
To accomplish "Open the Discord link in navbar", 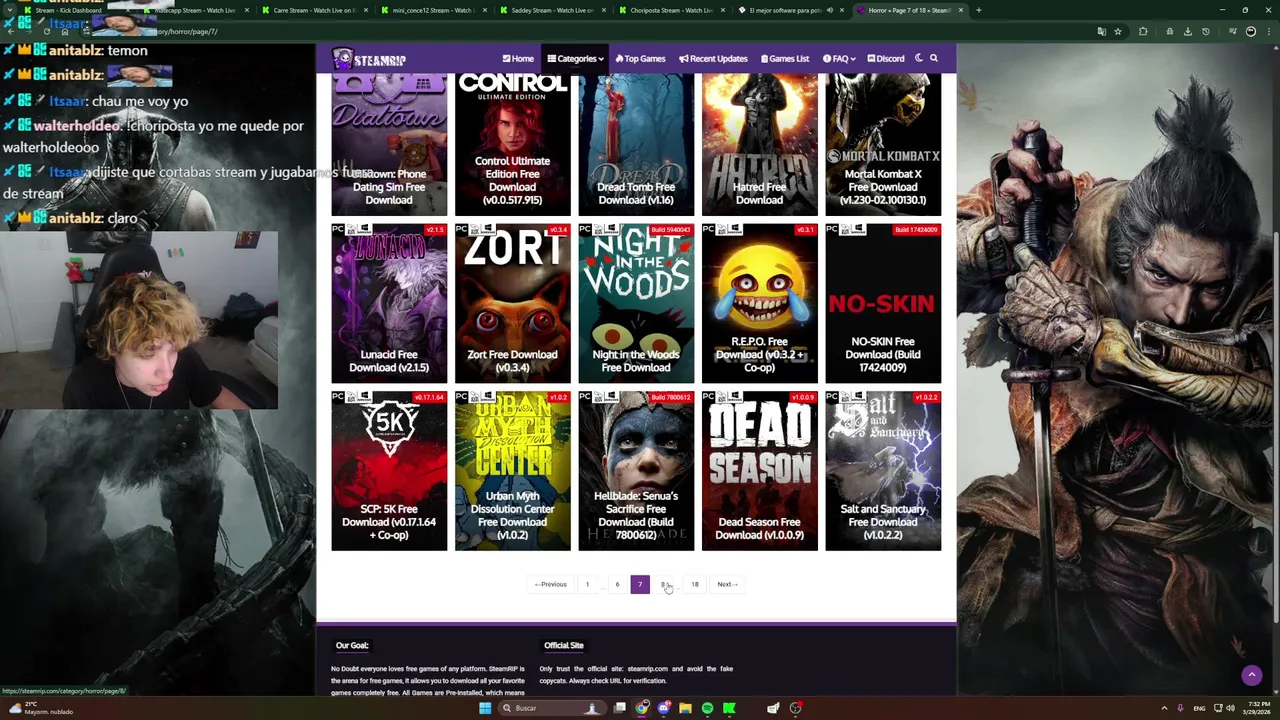I will 886,59.
